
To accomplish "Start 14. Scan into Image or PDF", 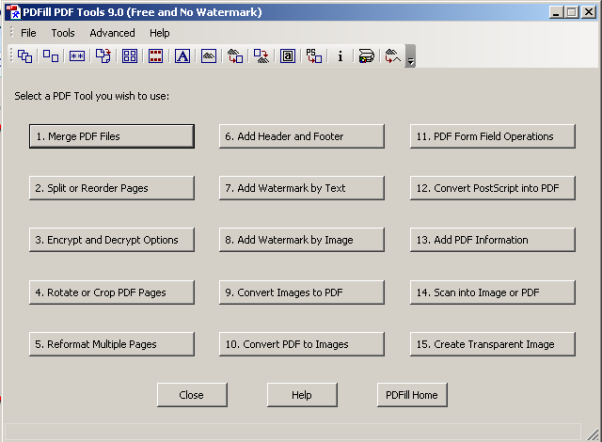I will pos(493,293).
